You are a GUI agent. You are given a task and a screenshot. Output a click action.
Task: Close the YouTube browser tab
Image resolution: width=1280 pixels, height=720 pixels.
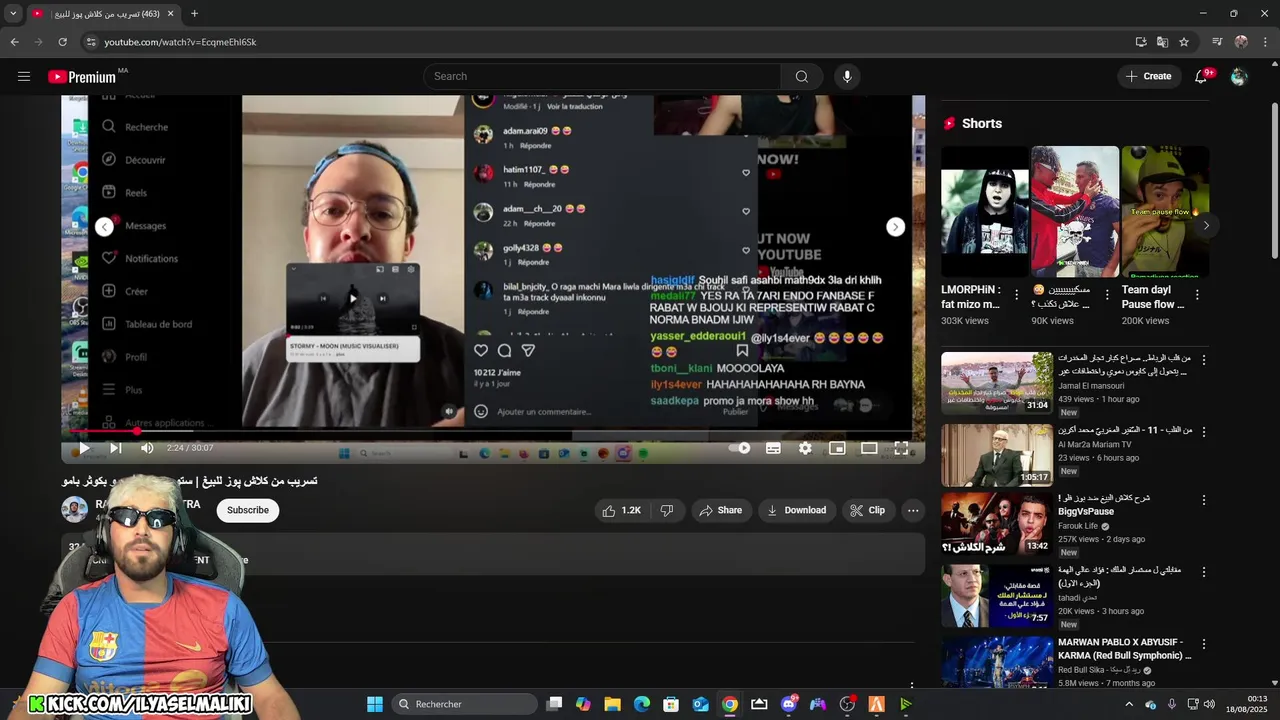pos(170,14)
